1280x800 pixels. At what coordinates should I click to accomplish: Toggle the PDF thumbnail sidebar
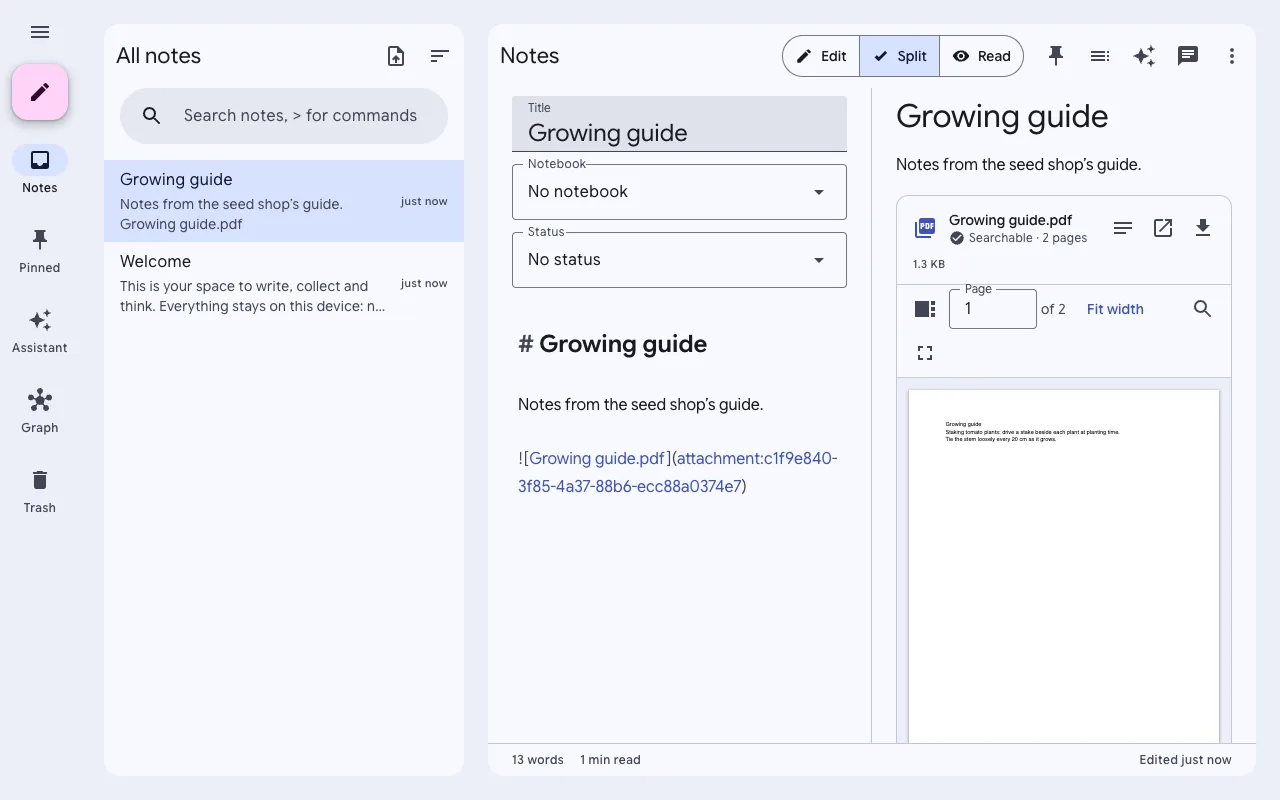tap(925, 309)
